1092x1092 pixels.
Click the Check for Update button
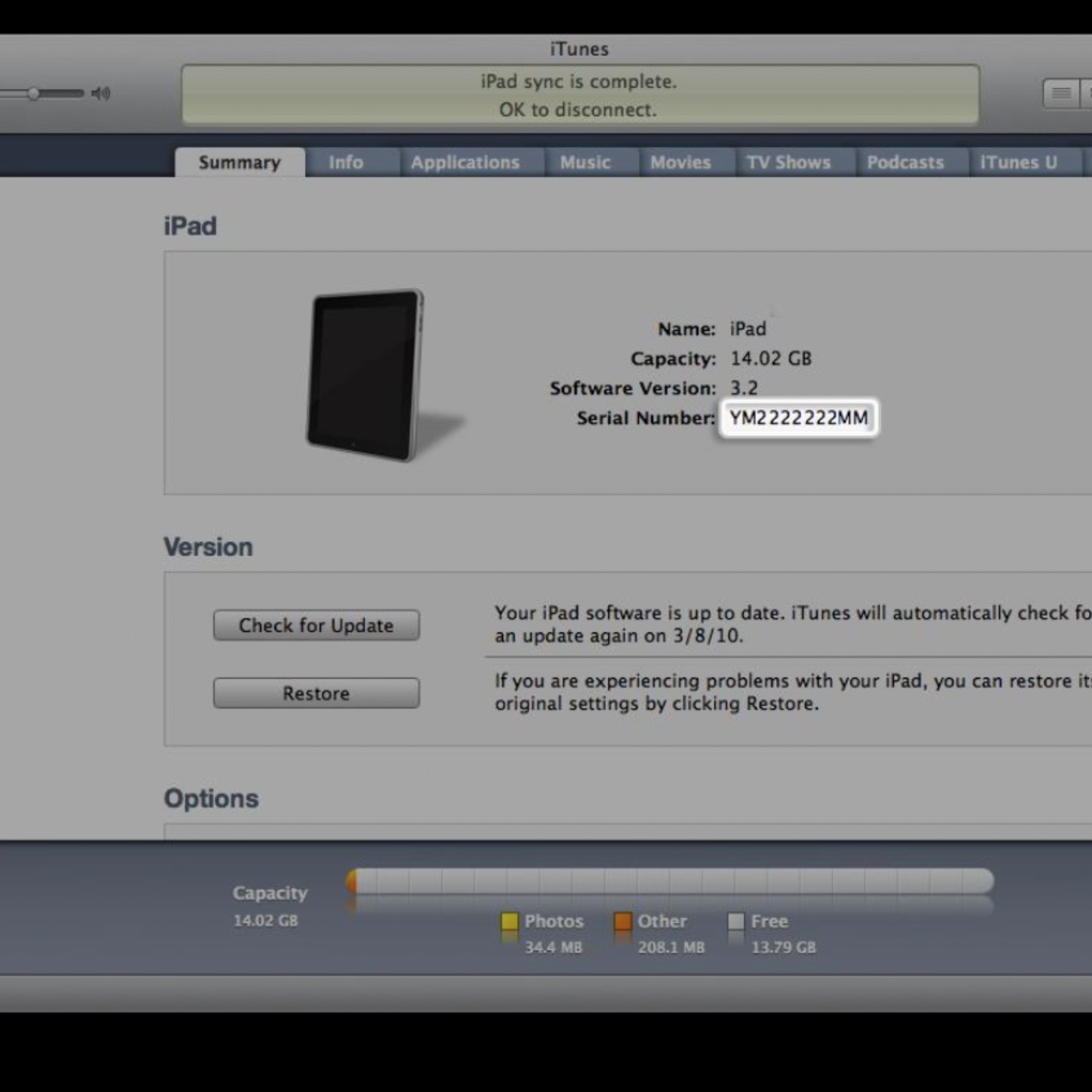click(316, 626)
